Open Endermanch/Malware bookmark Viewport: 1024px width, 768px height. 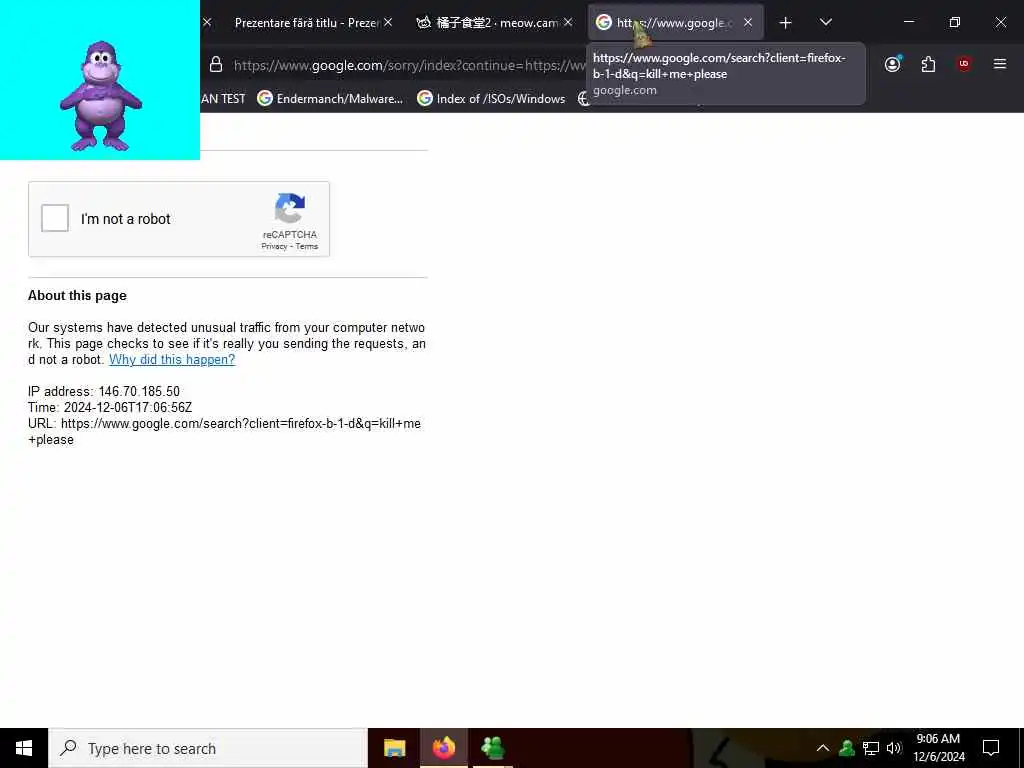coord(330,99)
